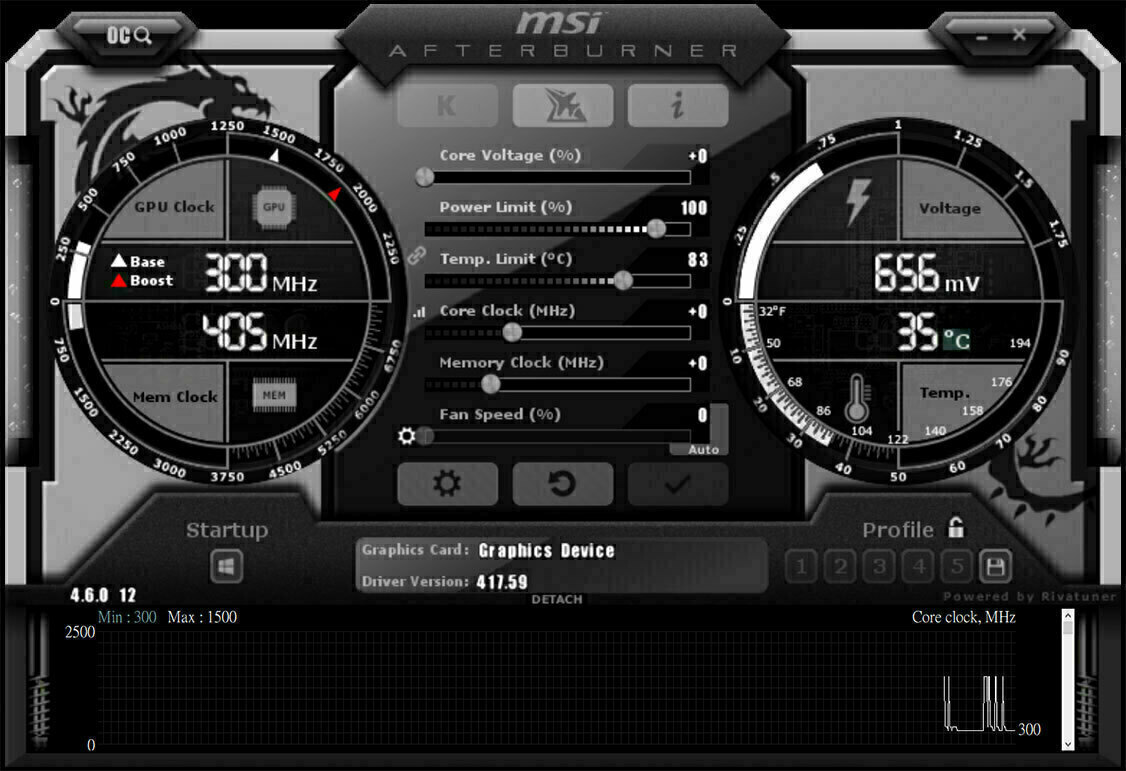
Task: Click the Power Limit 100 value field
Action: point(694,207)
